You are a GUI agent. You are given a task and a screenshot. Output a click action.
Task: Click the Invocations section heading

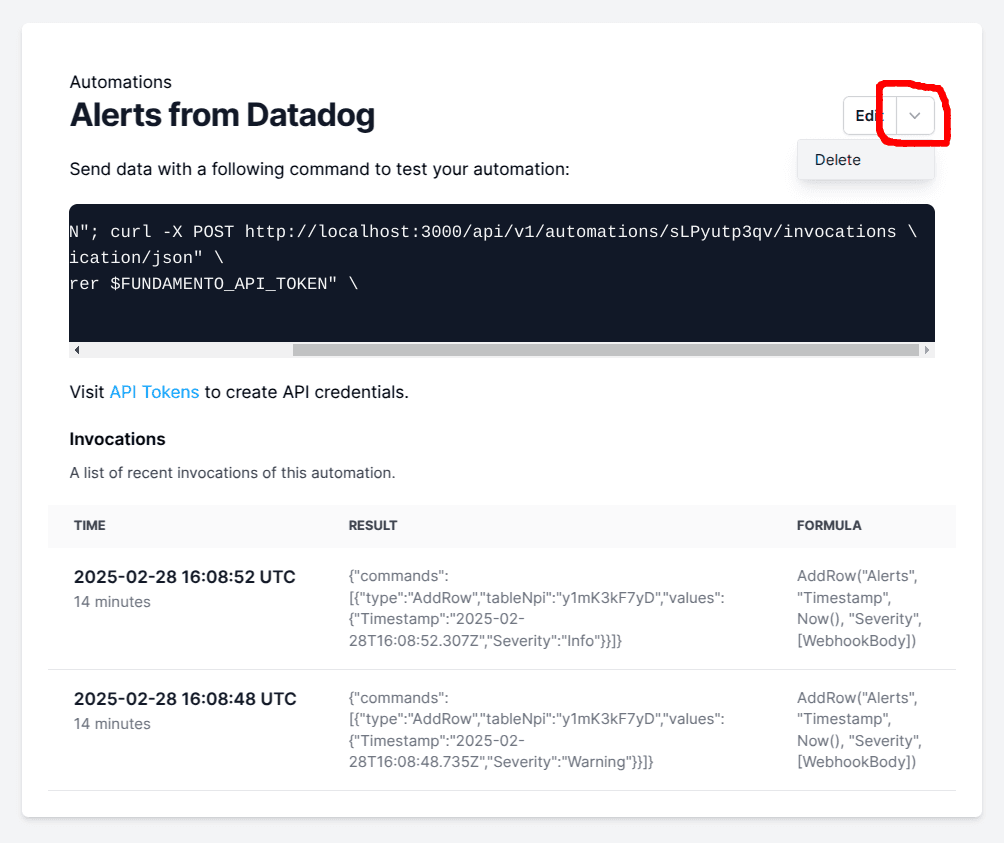[118, 439]
